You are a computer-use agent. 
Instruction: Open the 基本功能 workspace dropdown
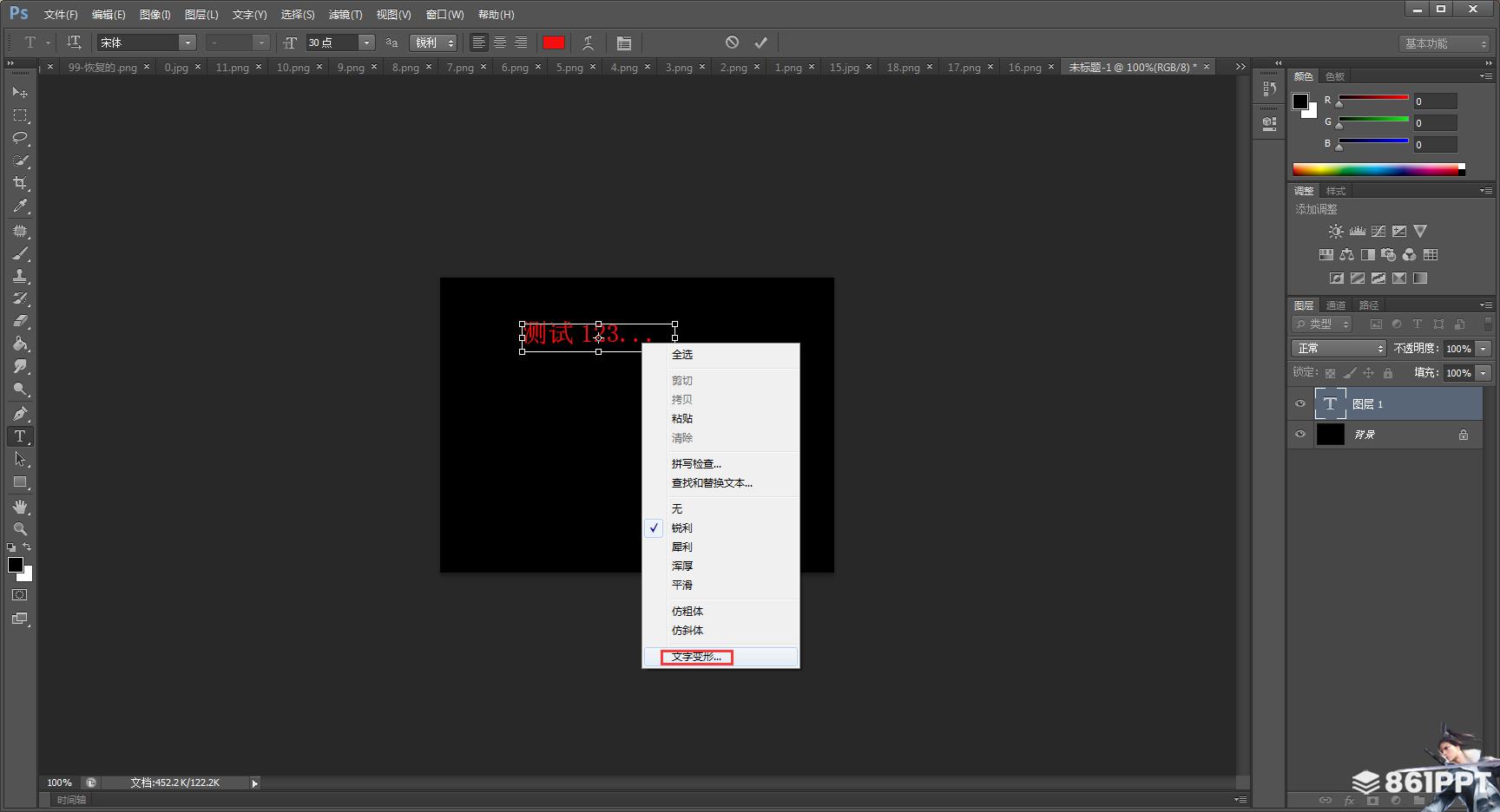click(1445, 43)
